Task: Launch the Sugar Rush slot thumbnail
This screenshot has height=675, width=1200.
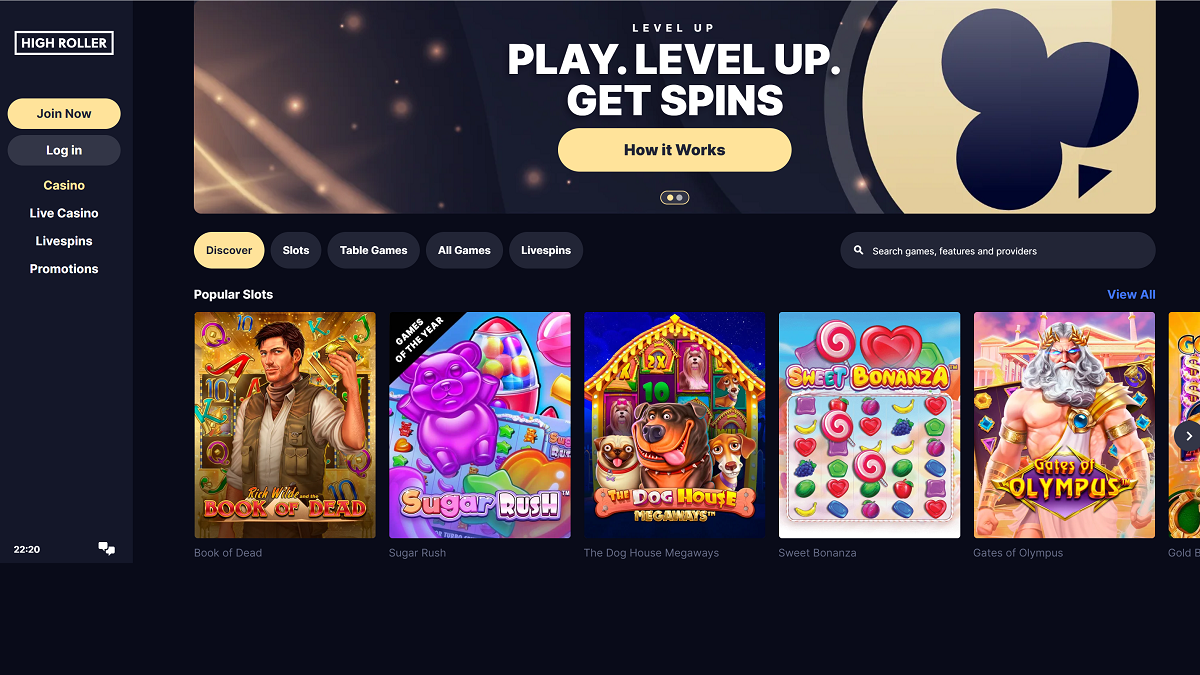Action: pyautogui.click(x=480, y=425)
